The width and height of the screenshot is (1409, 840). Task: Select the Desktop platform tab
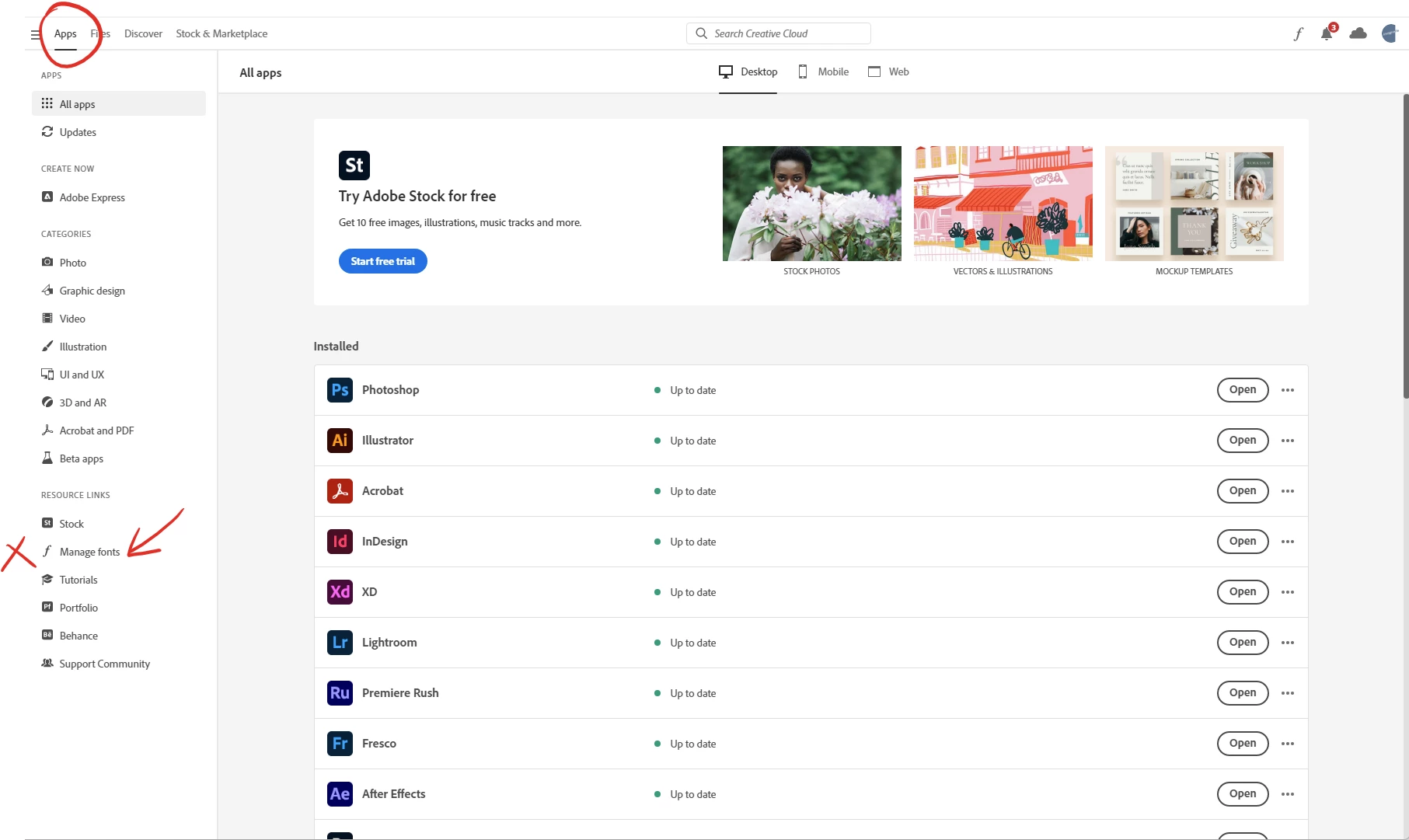pos(748,71)
